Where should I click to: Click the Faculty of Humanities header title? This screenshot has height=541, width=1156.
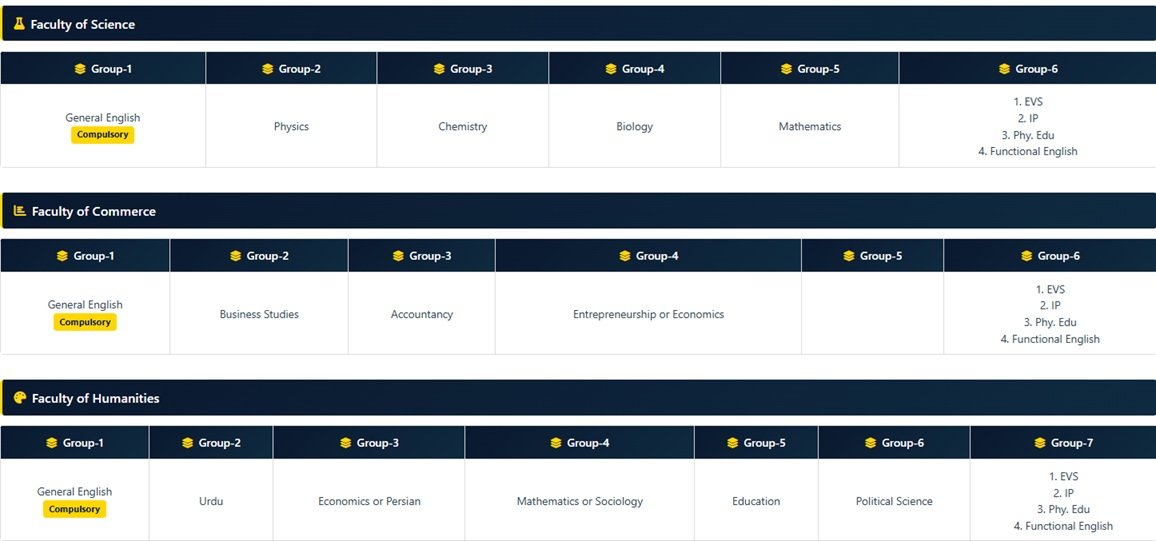[95, 398]
